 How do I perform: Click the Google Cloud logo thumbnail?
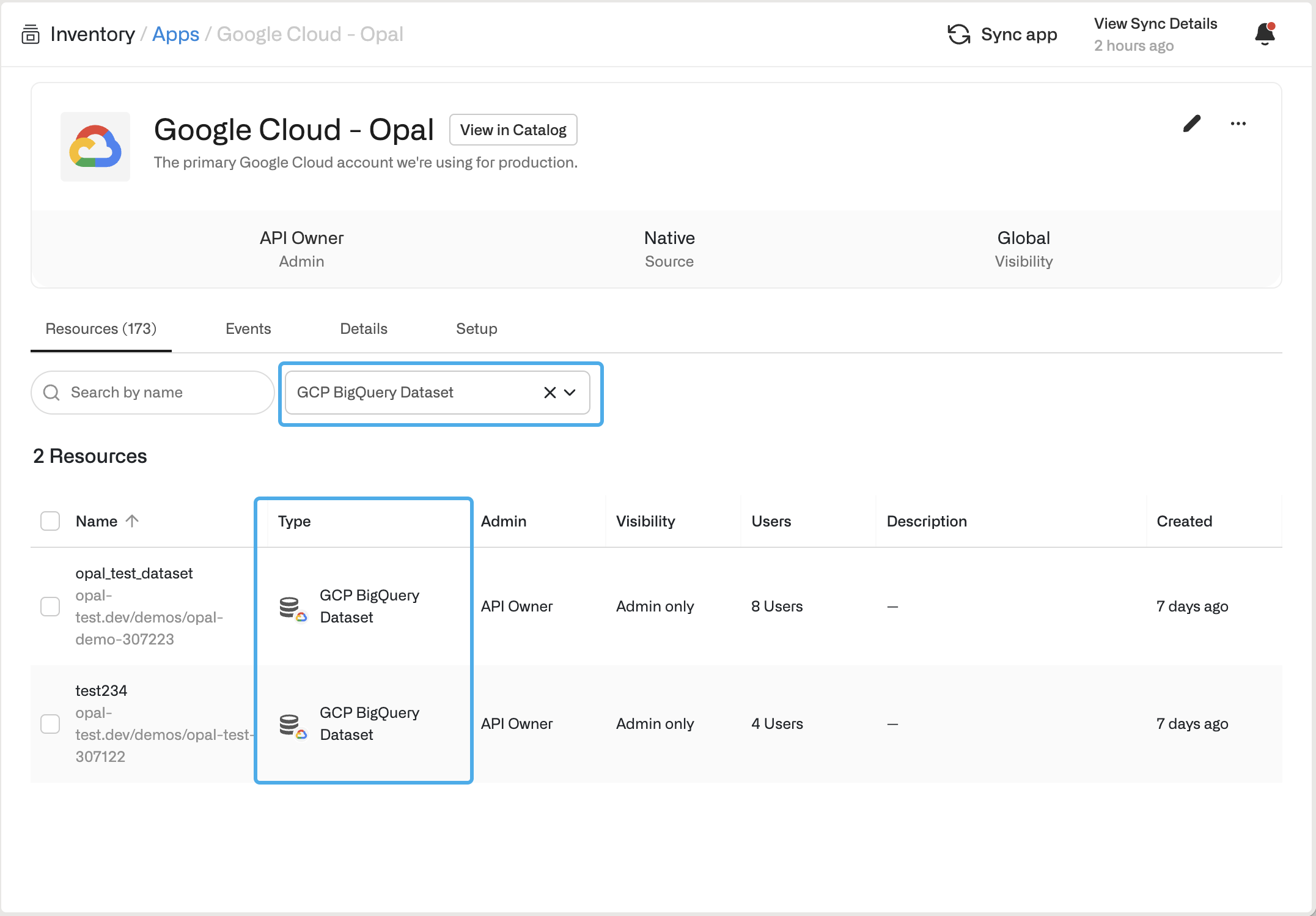point(95,147)
